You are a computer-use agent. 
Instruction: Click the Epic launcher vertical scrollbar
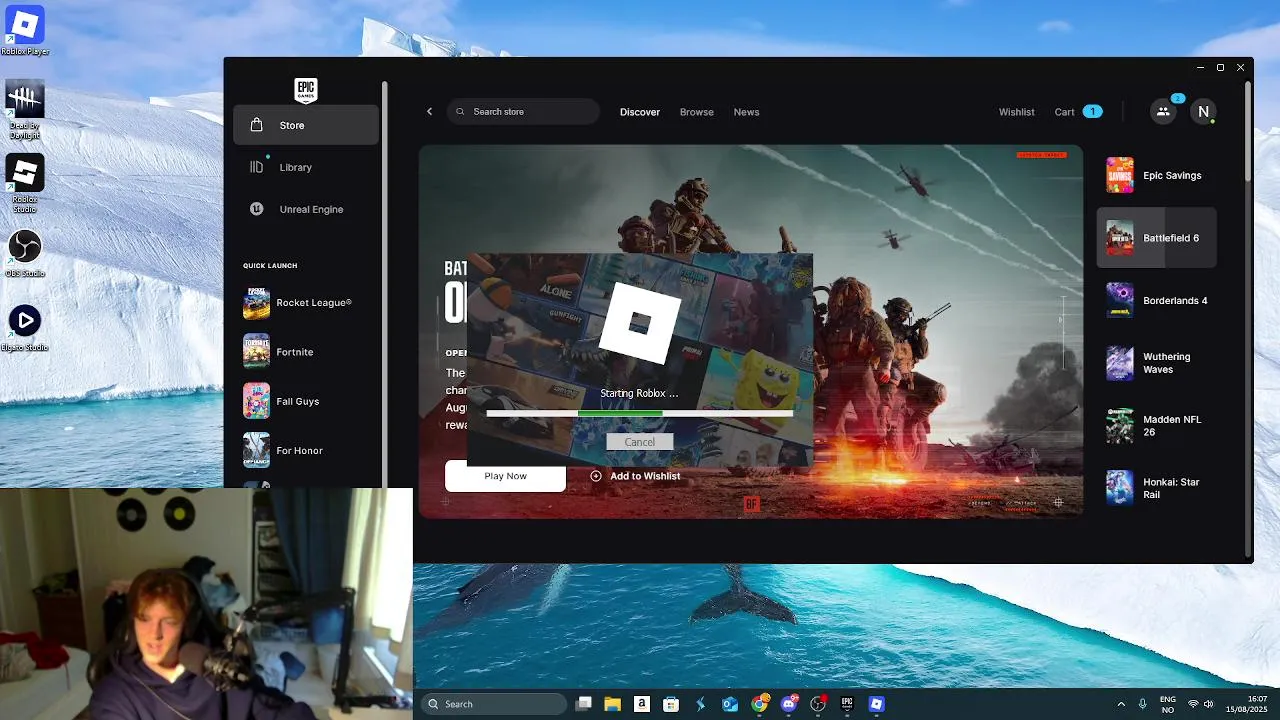point(1247,130)
